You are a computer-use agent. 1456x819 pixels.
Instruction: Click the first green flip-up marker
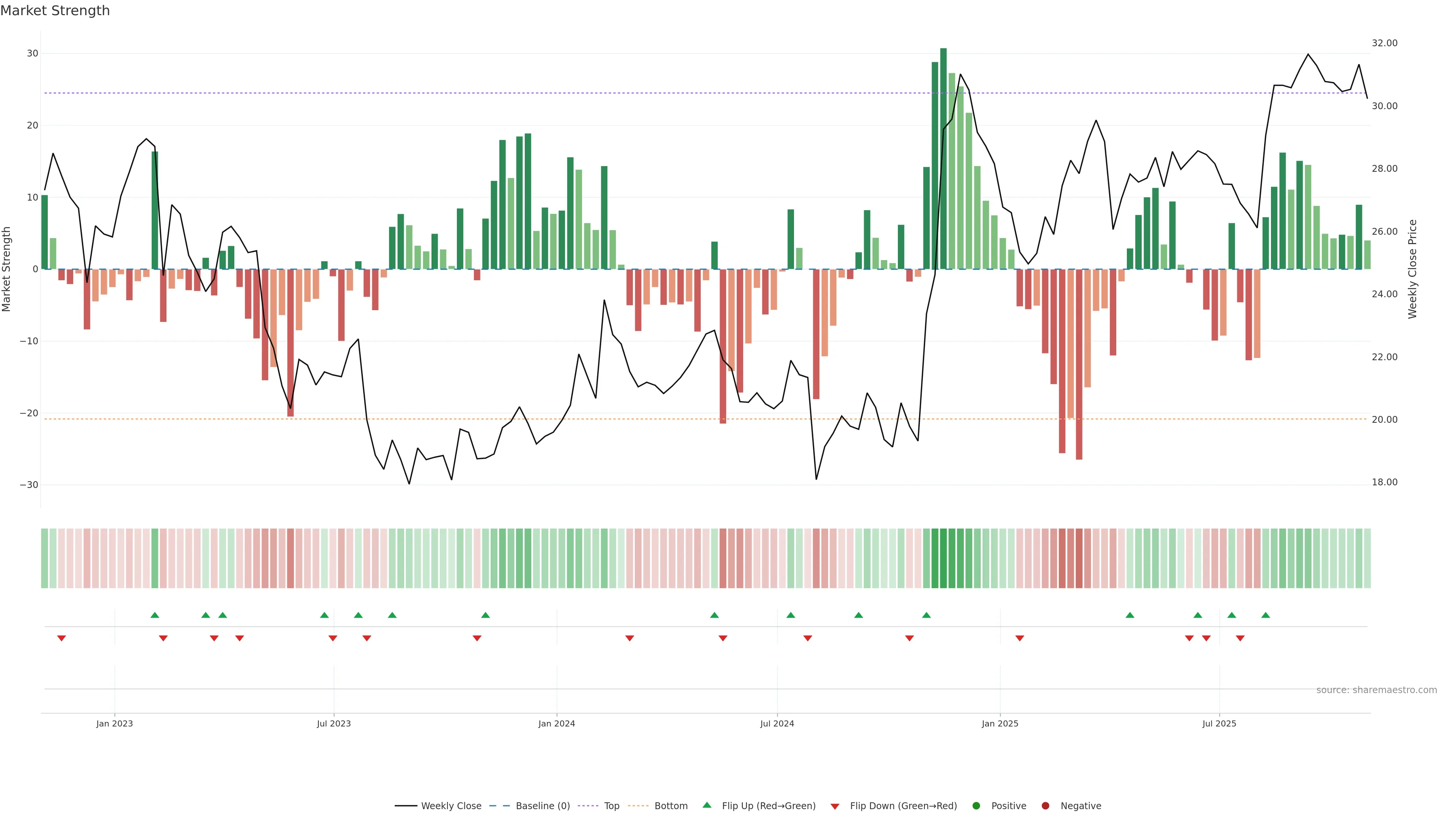pos(155,615)
